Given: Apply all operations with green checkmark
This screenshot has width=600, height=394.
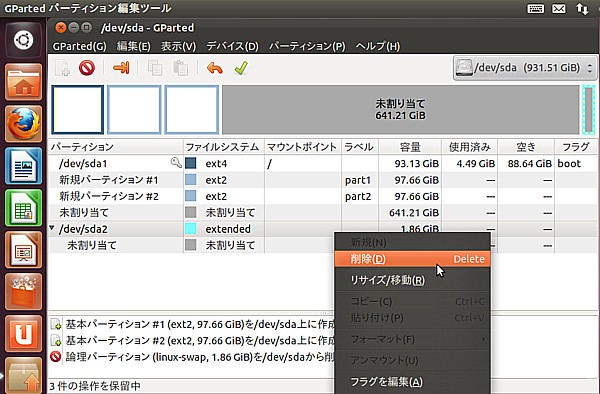Looking at the screenshot, I should [241, 68].
